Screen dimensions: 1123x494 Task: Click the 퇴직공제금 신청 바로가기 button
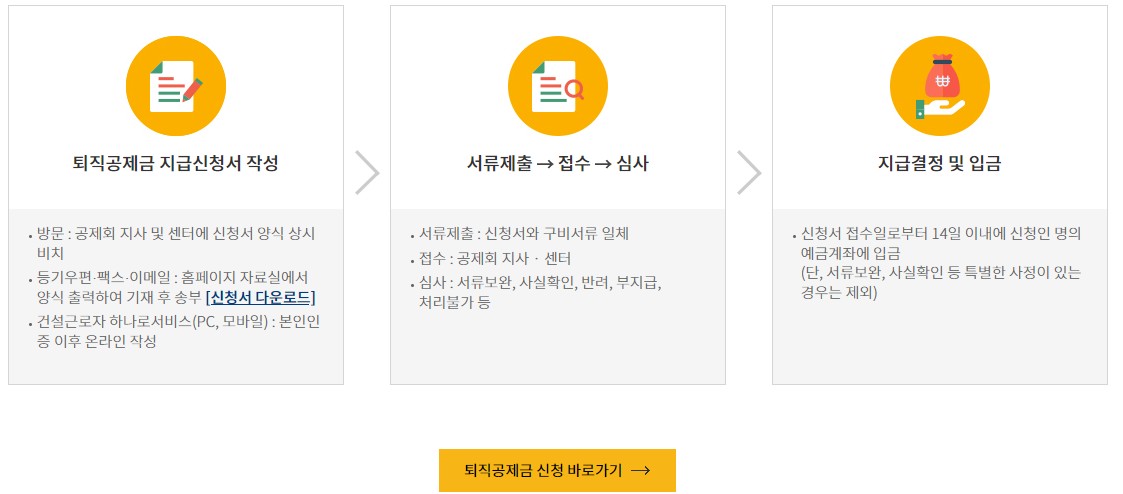557,470
